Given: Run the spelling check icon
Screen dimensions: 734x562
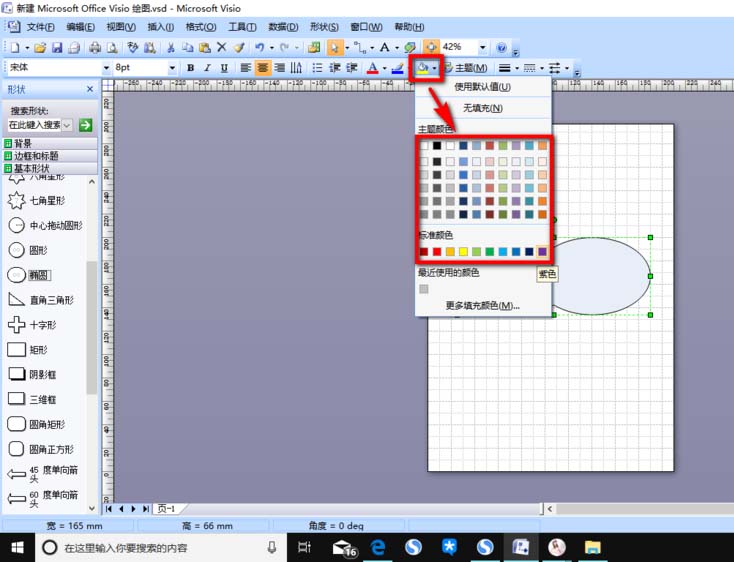Looking at the screenshot, I should click(x=133, y=47).
